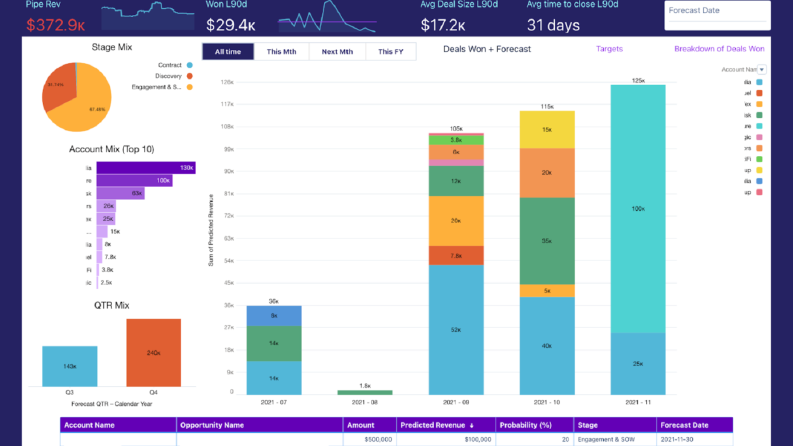
Task: Click the Engagement & S... legend orange dot
Action: click(x=190, y=87)
